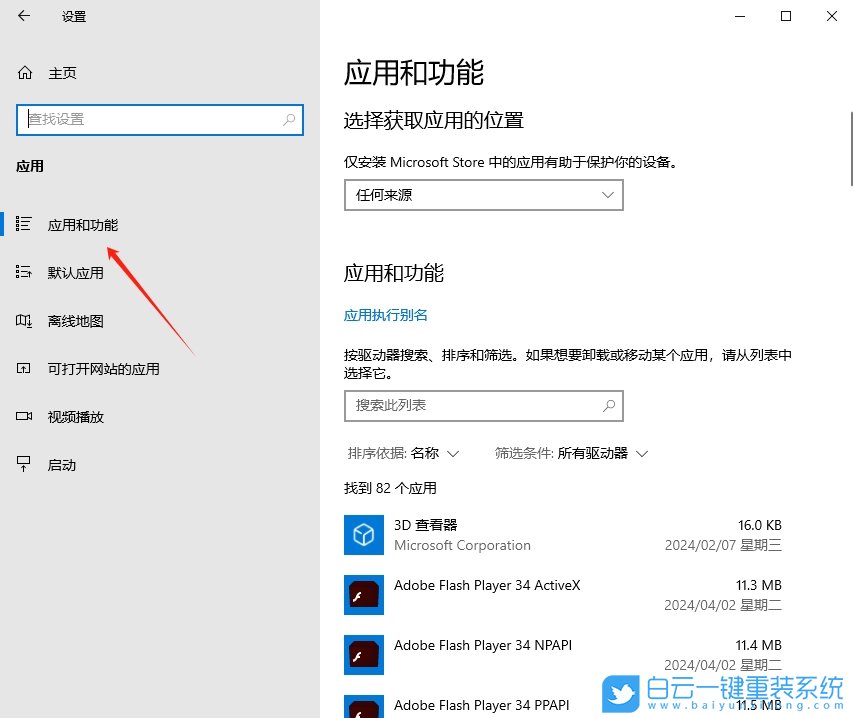Click the magnifier icon in 搜索此列表 box

609,406
